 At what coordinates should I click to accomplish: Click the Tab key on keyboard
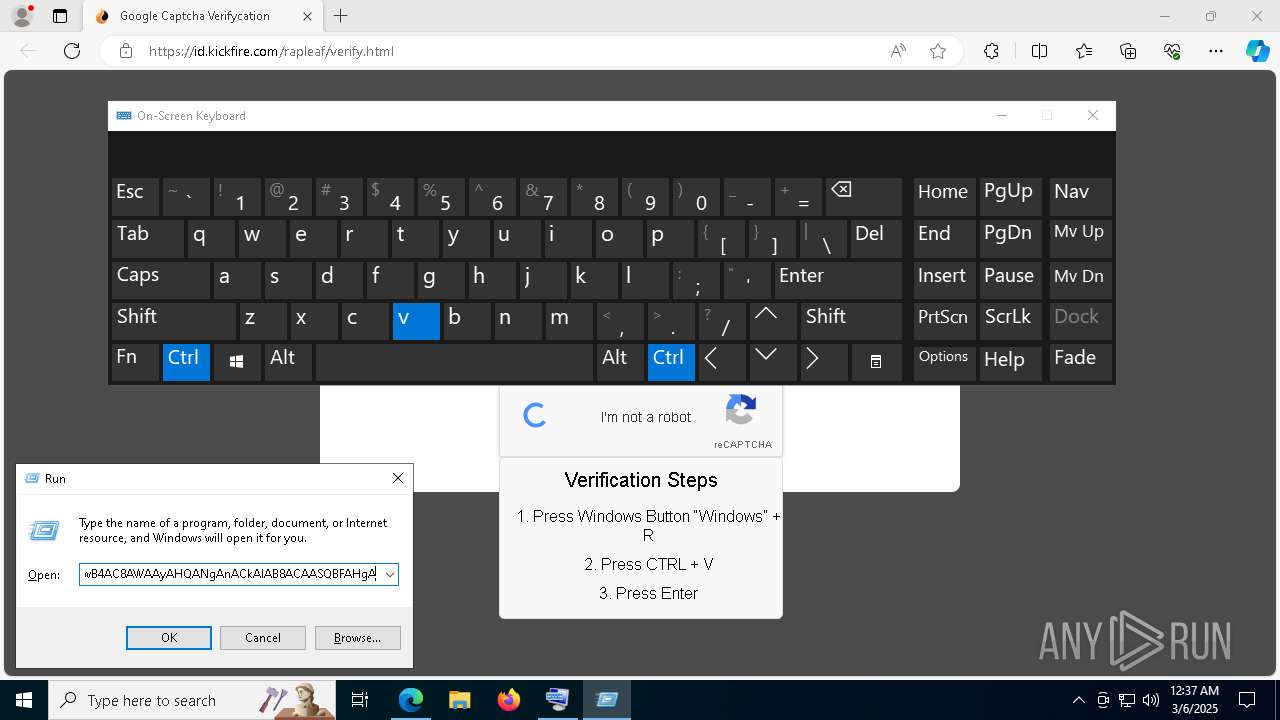[147, 238]
